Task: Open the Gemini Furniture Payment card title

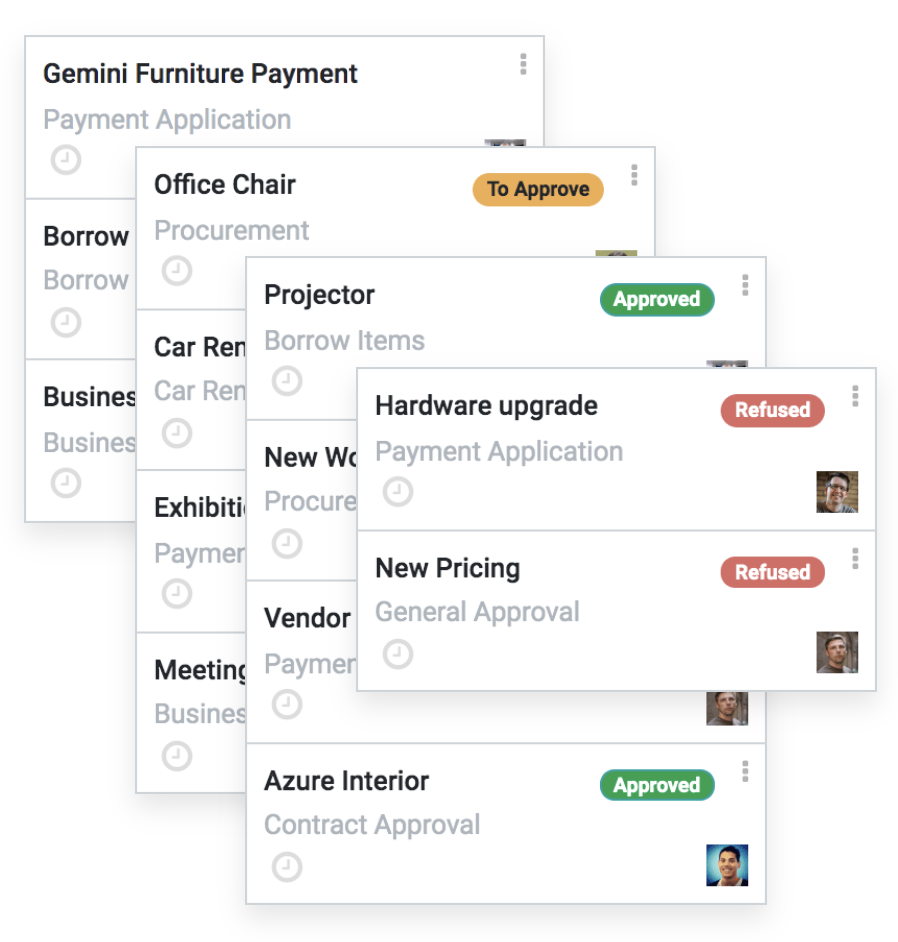Action: click(200, 74)
